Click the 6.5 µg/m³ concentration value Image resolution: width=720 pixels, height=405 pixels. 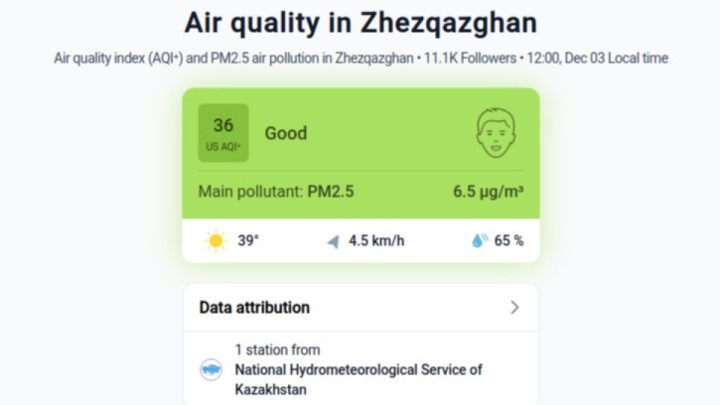click(488, 191)
